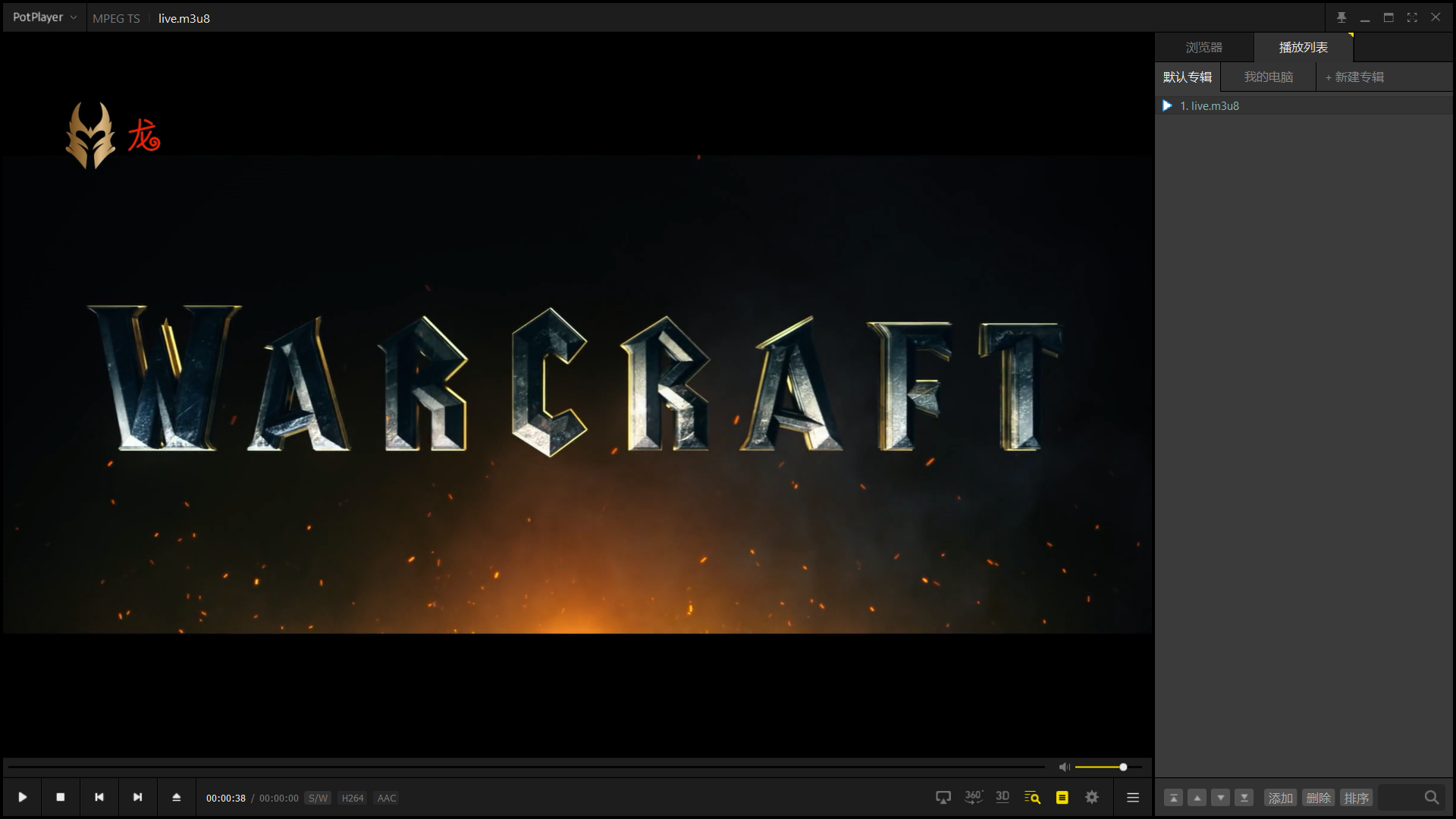Adjust the volume slider
1456x819 pixels.
pos(1109,767)
